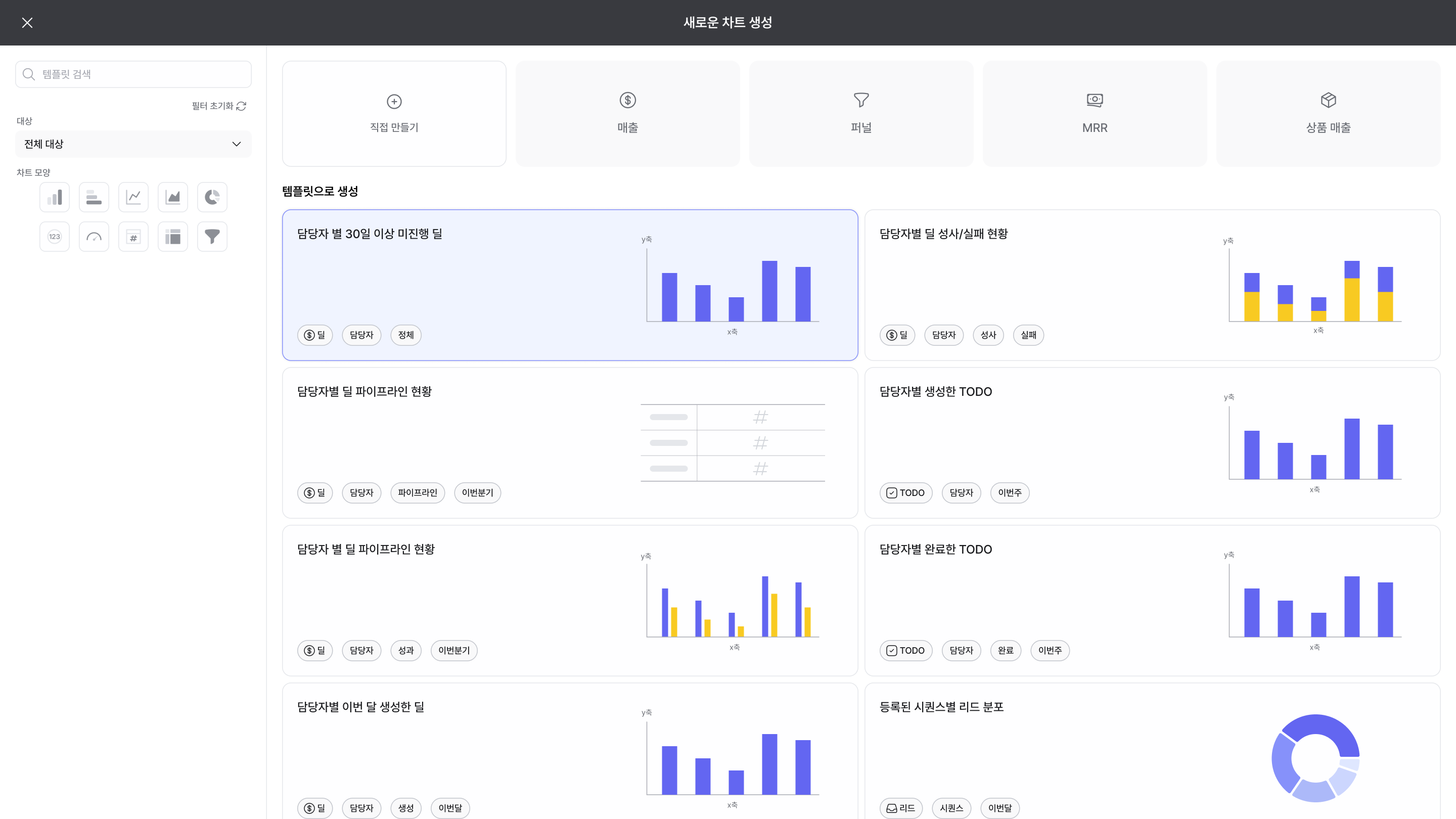1456x819 pixels.
Task: Pick the pie chart shape filter
Action: click(212, 197)
